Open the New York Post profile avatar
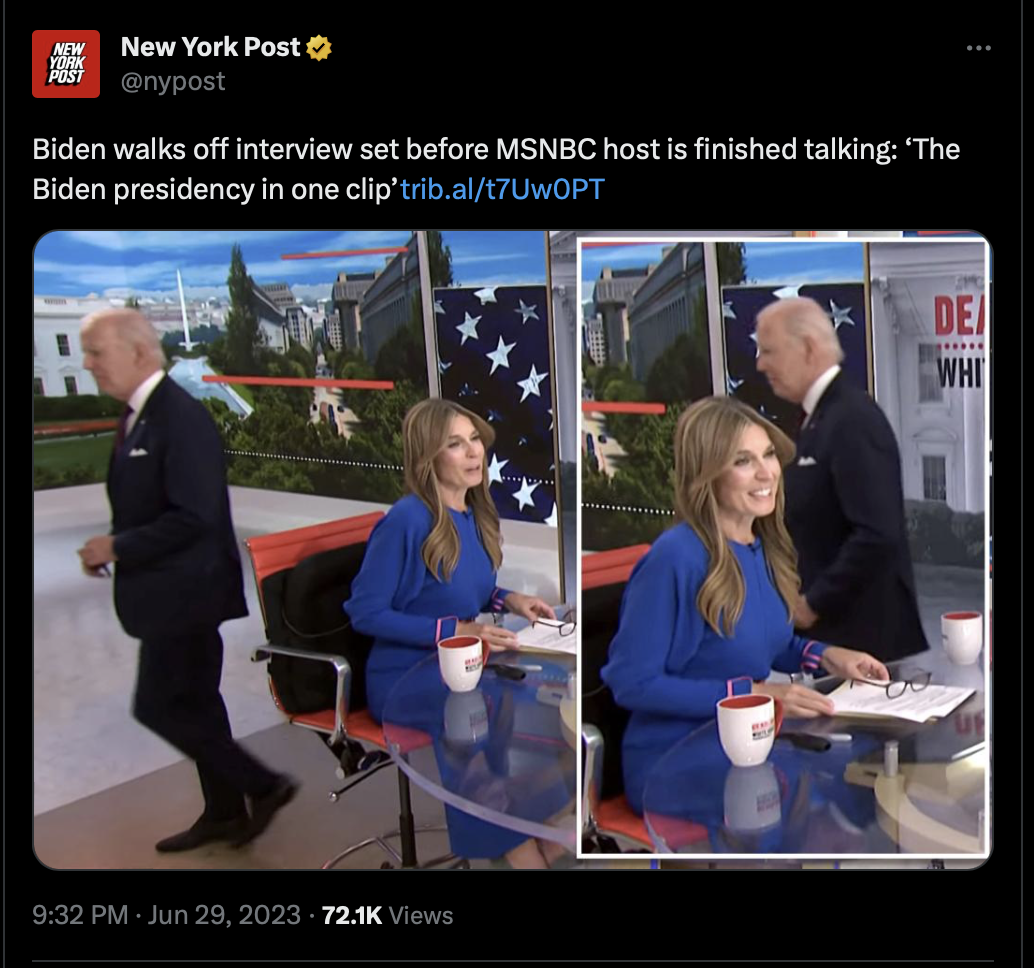 (66, 64)
